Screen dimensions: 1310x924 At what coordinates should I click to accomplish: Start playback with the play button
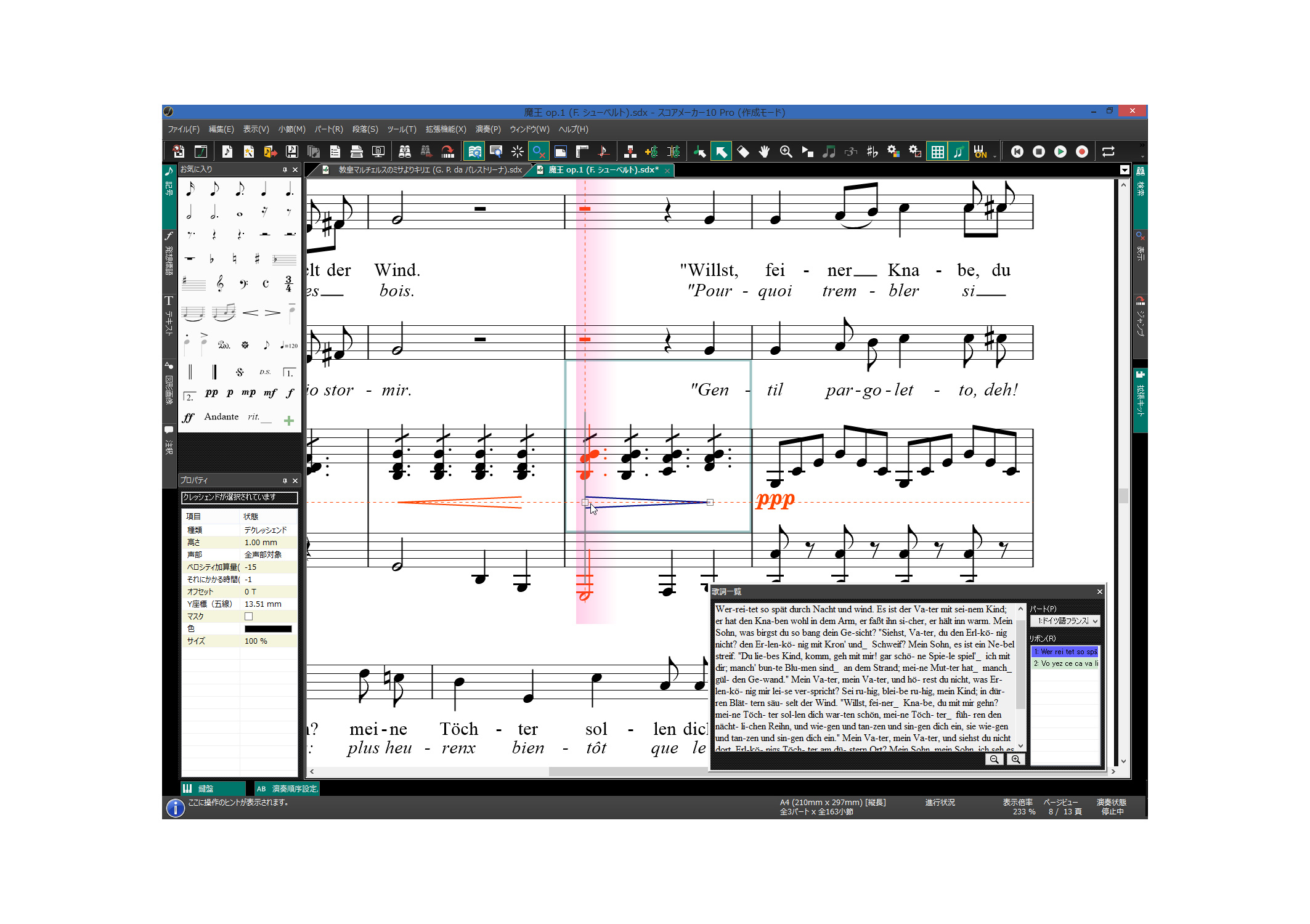[x=1060, y=152]
